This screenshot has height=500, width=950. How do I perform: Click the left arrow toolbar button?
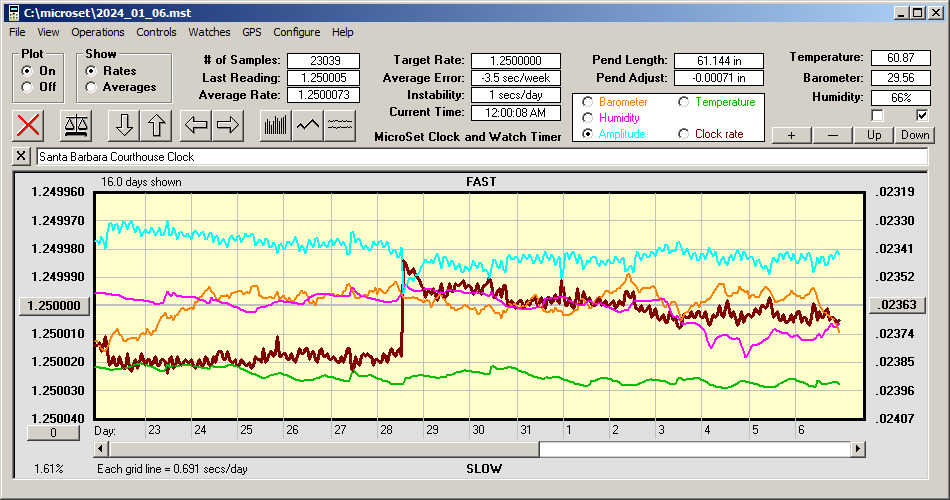(196, 125)
